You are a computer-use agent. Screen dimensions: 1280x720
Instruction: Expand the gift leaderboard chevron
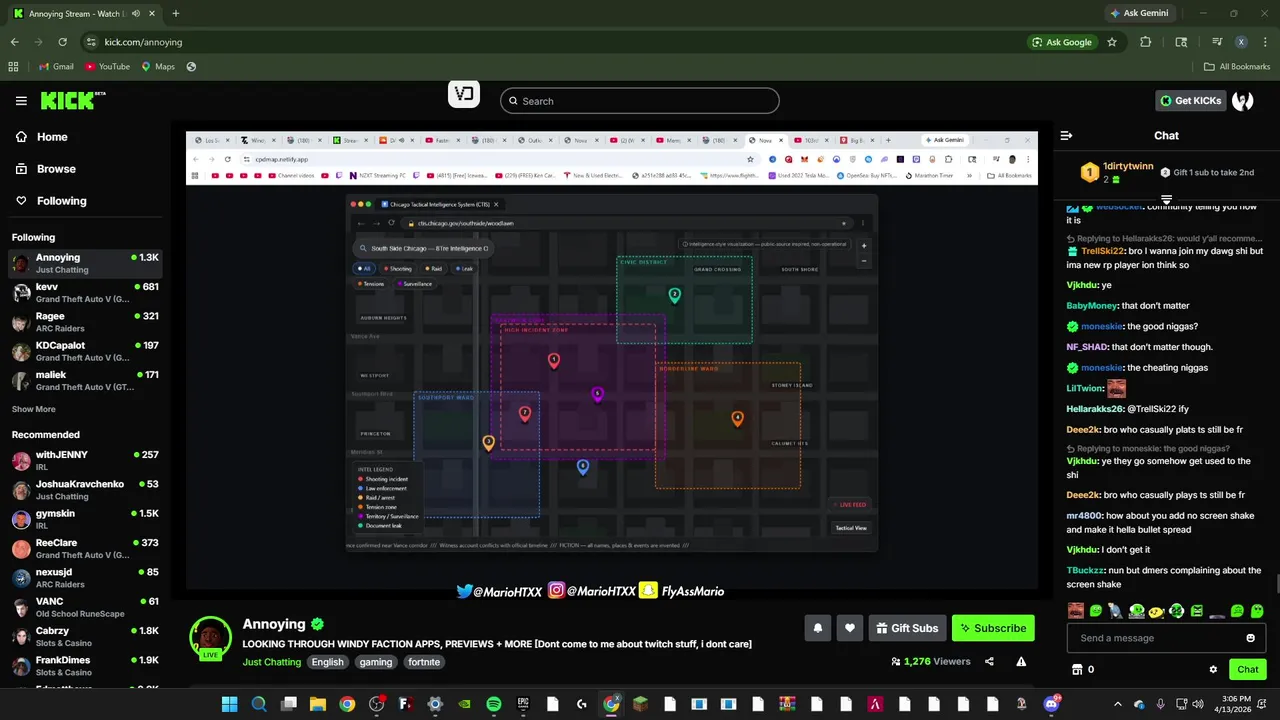click(1166, 200)
